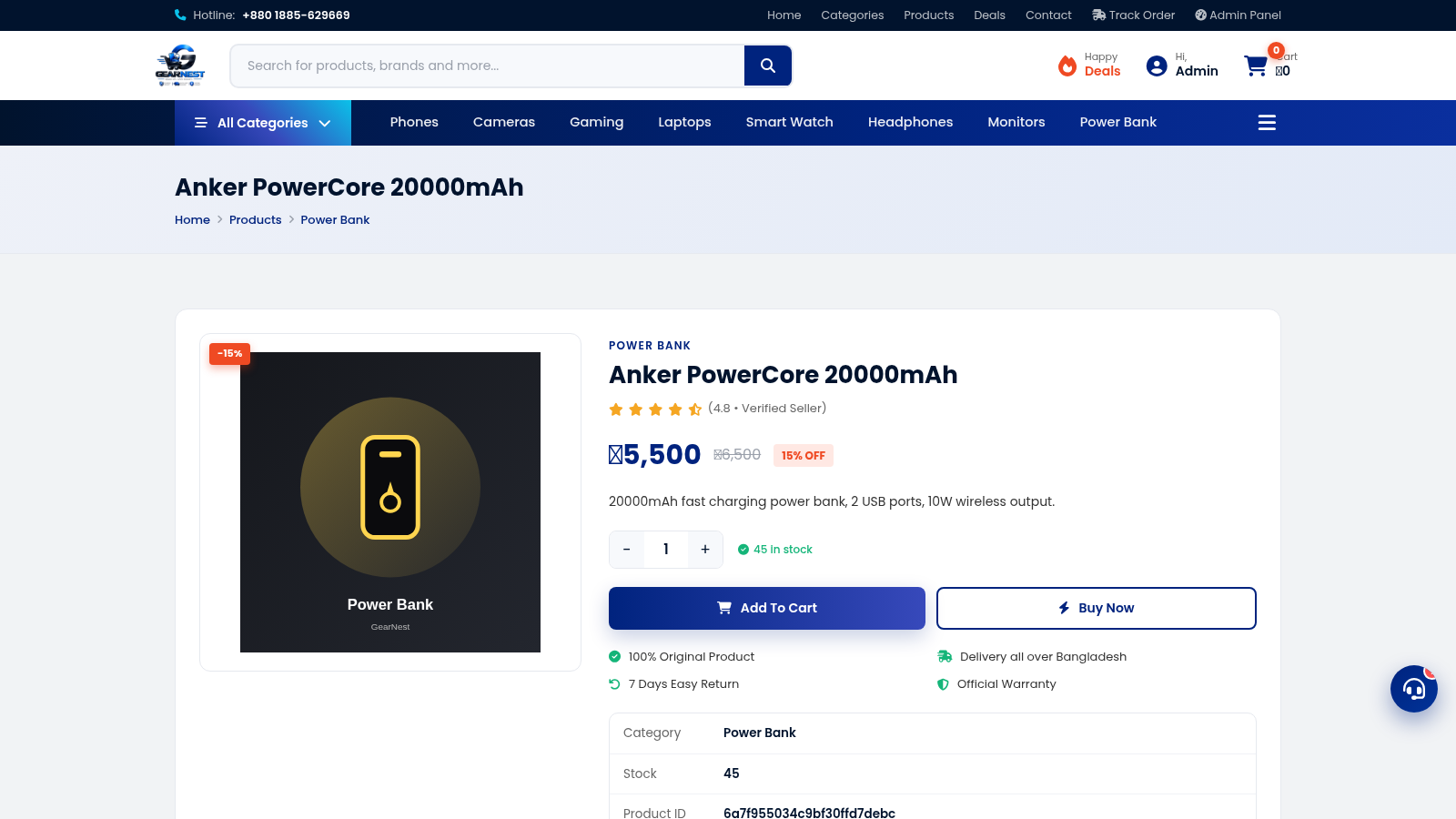Click the Track Order truck icon
Screen dimensions: 1456x819
tap(1098, 15)
